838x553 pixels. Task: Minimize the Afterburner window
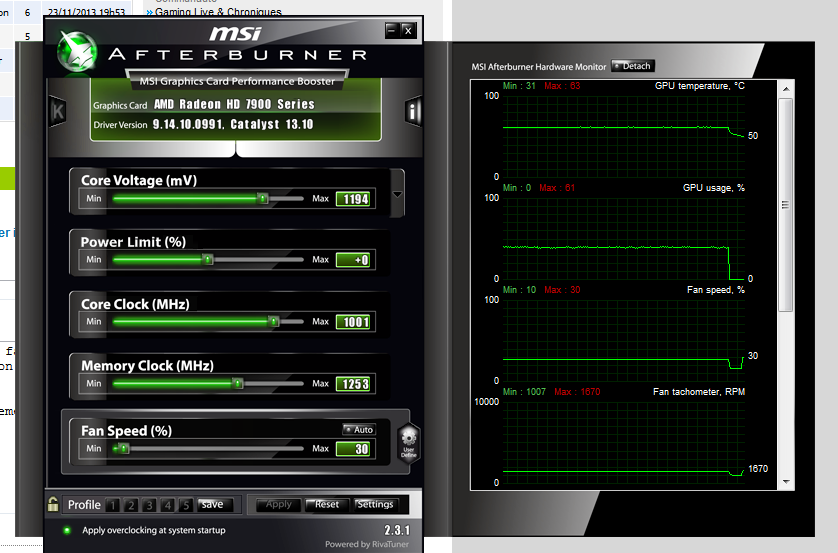coord(392,30)
